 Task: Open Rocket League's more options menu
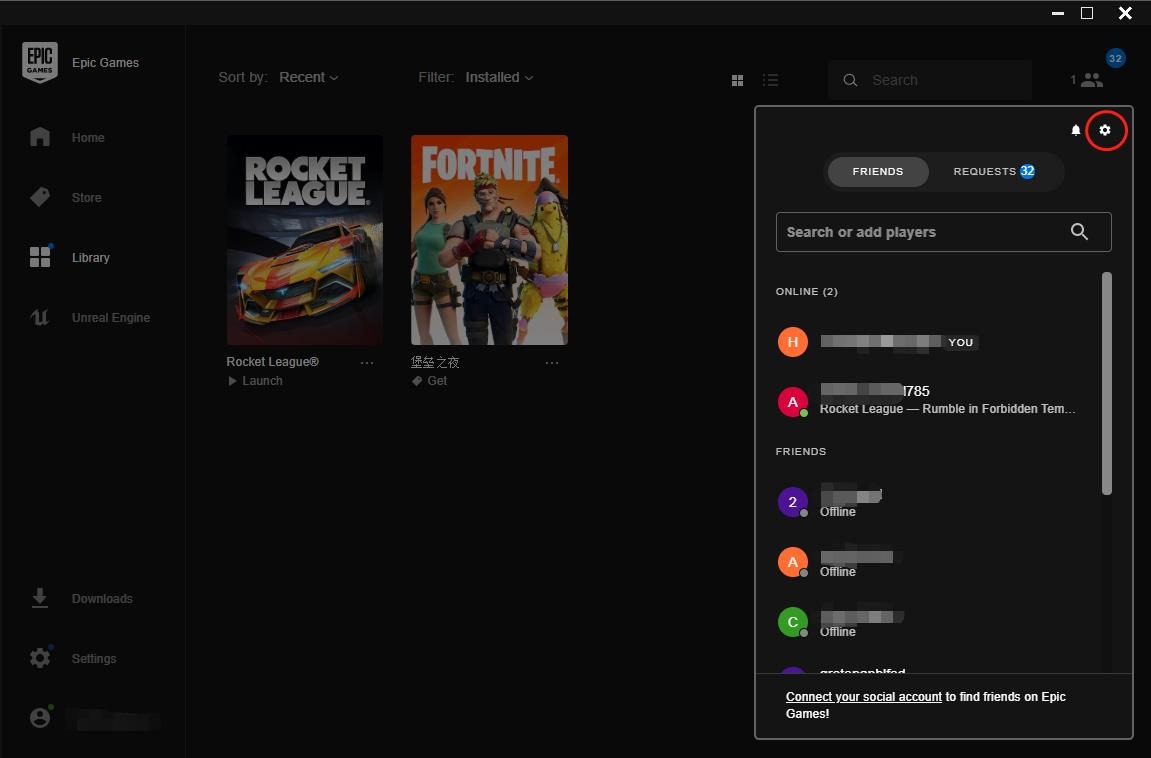[x=367, y=362]
